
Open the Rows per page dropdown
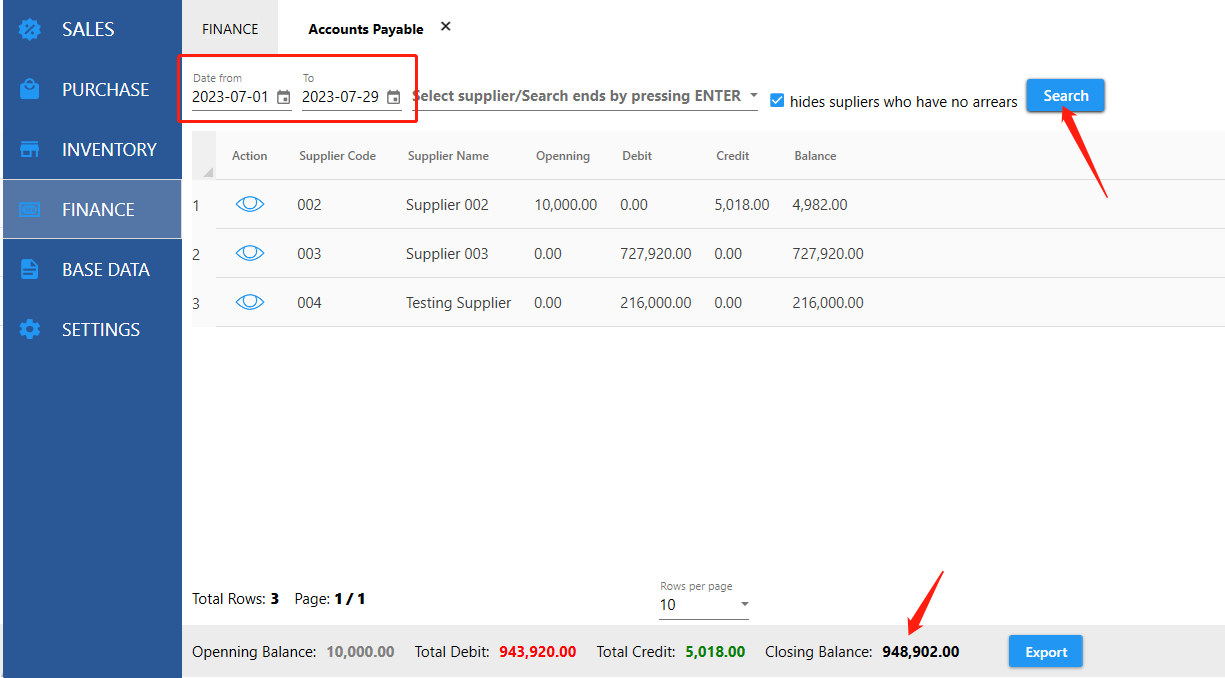point(744,604)
